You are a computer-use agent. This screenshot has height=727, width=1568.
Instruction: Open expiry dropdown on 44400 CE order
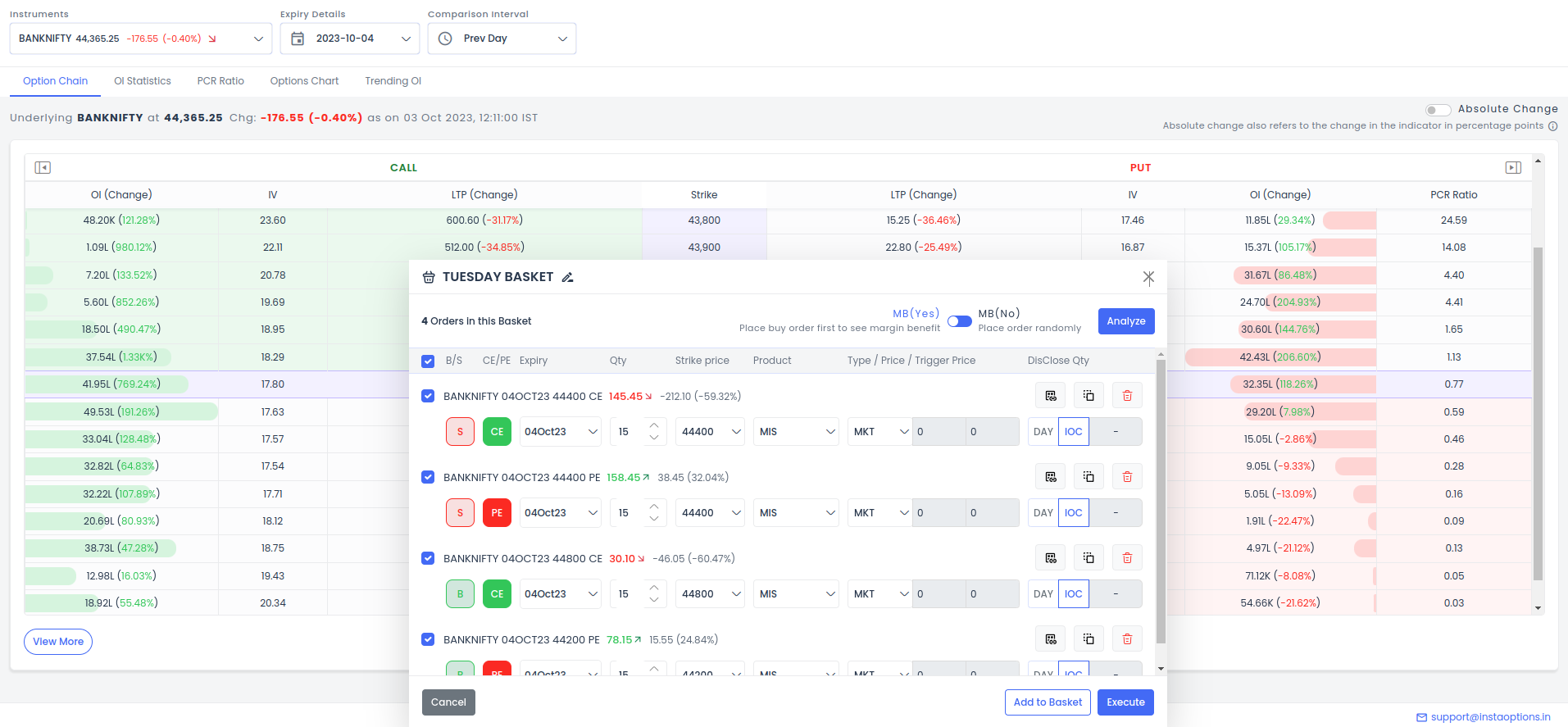click(x=561, y=432)
